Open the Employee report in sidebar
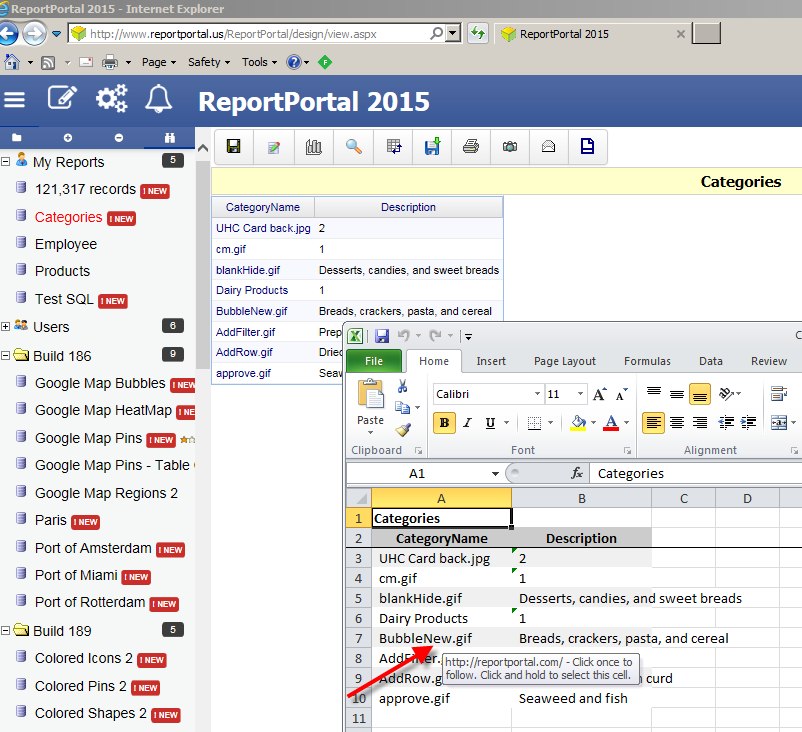Screen dimensions: 802x732 [65, 244]
